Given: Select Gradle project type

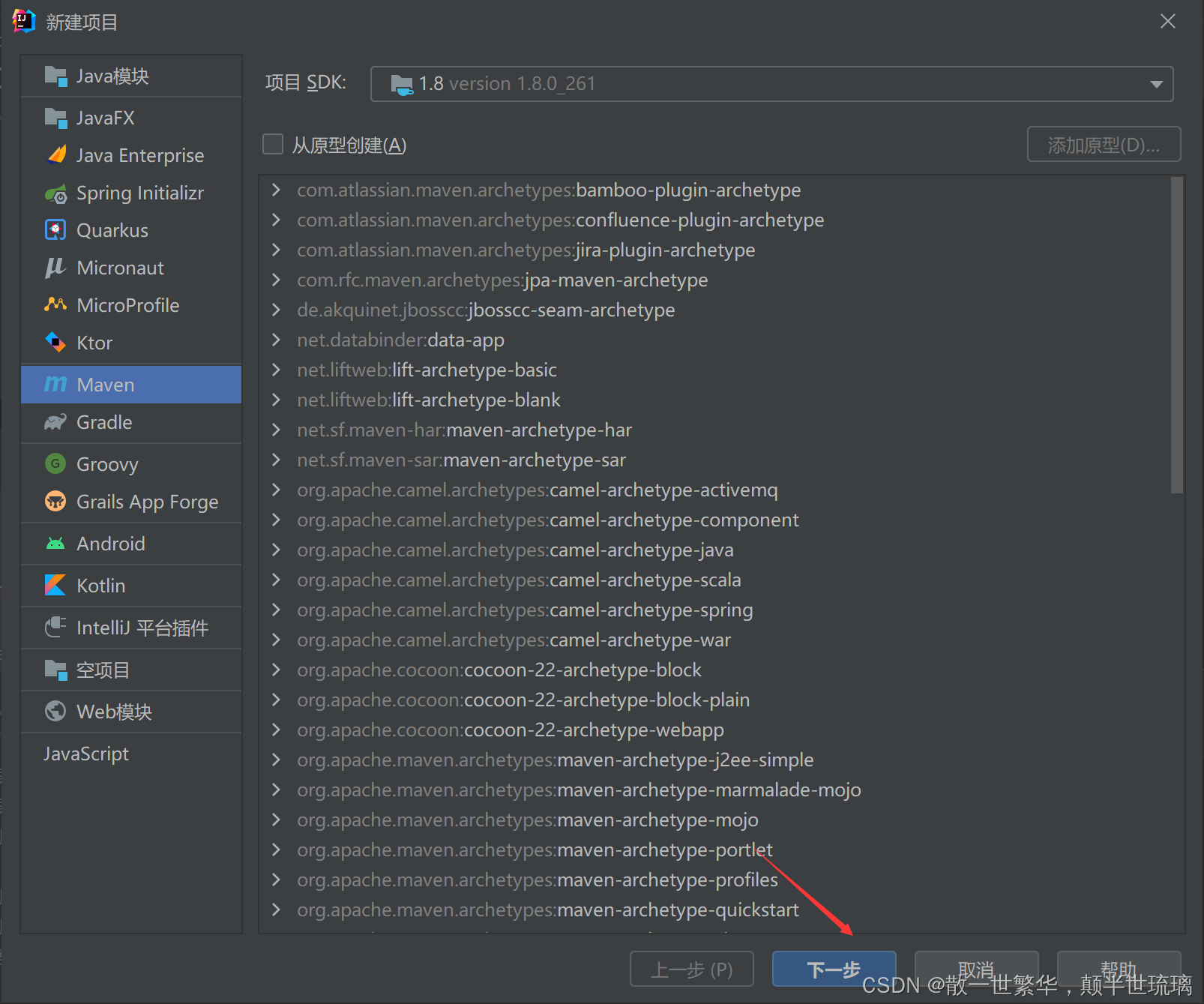Looking at the screenshot, I should 131,422.
